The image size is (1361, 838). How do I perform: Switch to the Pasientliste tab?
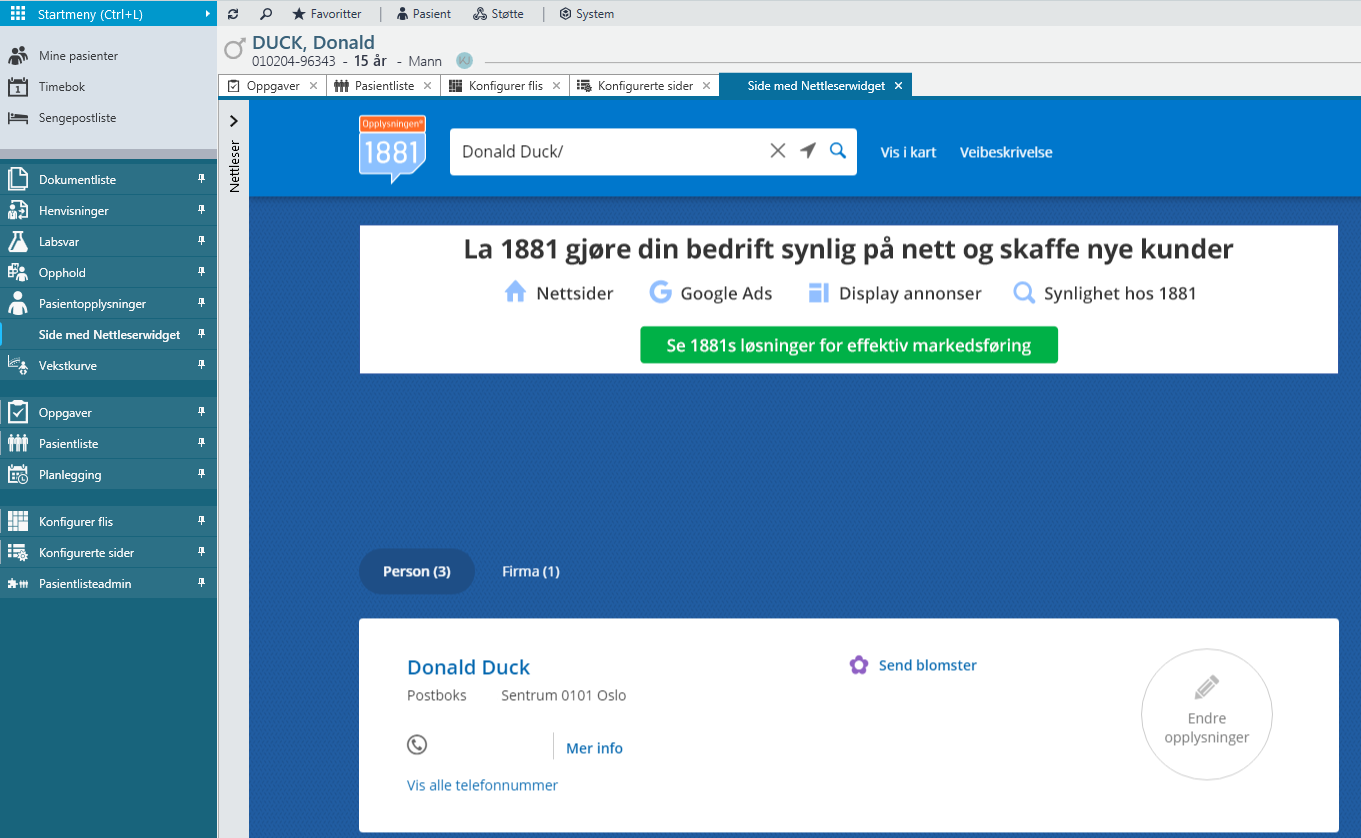[383, 86]
